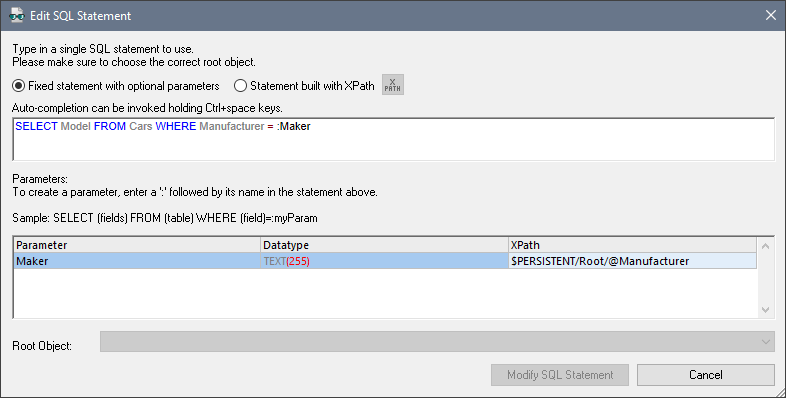Click the :Maker parameter in the SQL
Viewport: 786px width, 398px height.
(293, 126)
